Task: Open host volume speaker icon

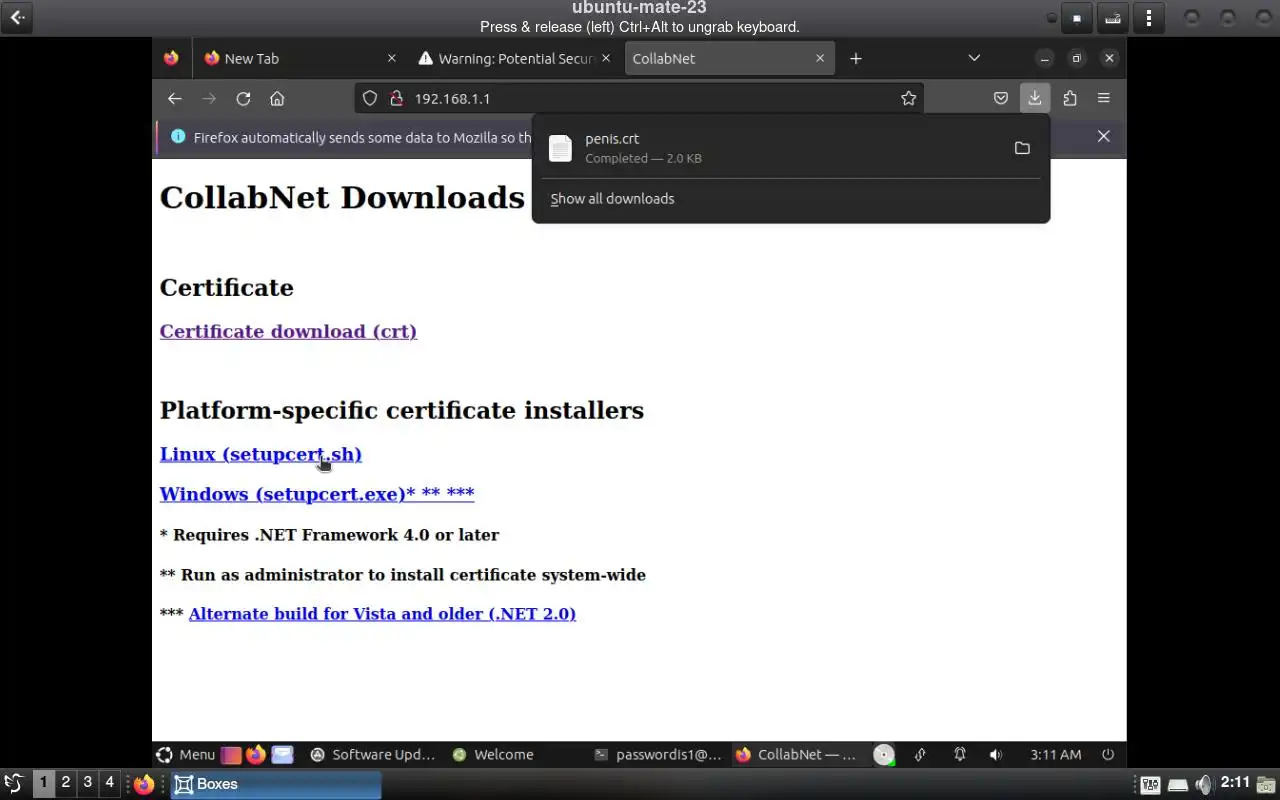Action: pos(1204,784)
